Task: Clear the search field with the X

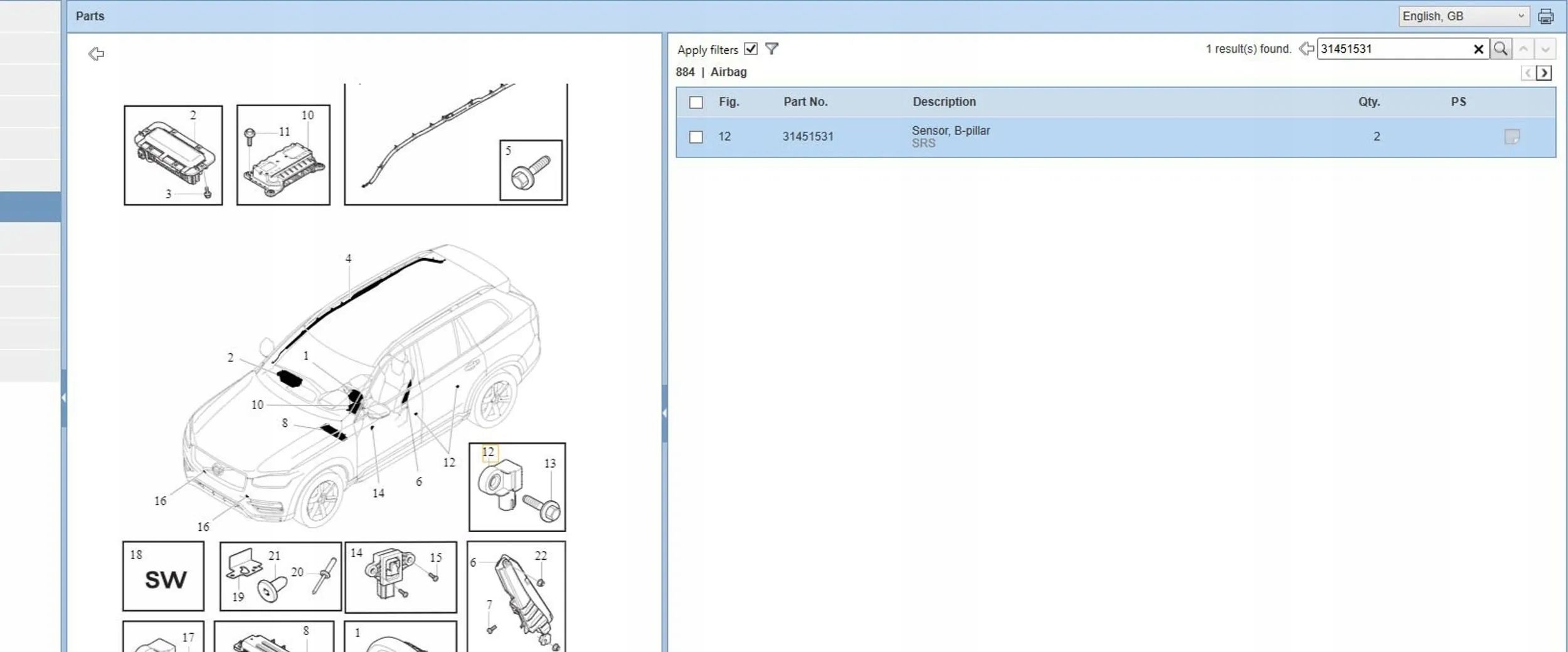Action: coord(1478,49)
